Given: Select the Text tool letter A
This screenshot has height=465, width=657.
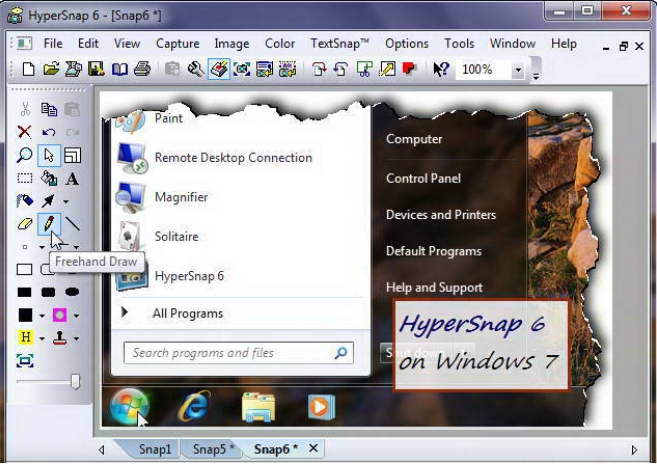Looking at the screenshot, I should coord(72,179).
